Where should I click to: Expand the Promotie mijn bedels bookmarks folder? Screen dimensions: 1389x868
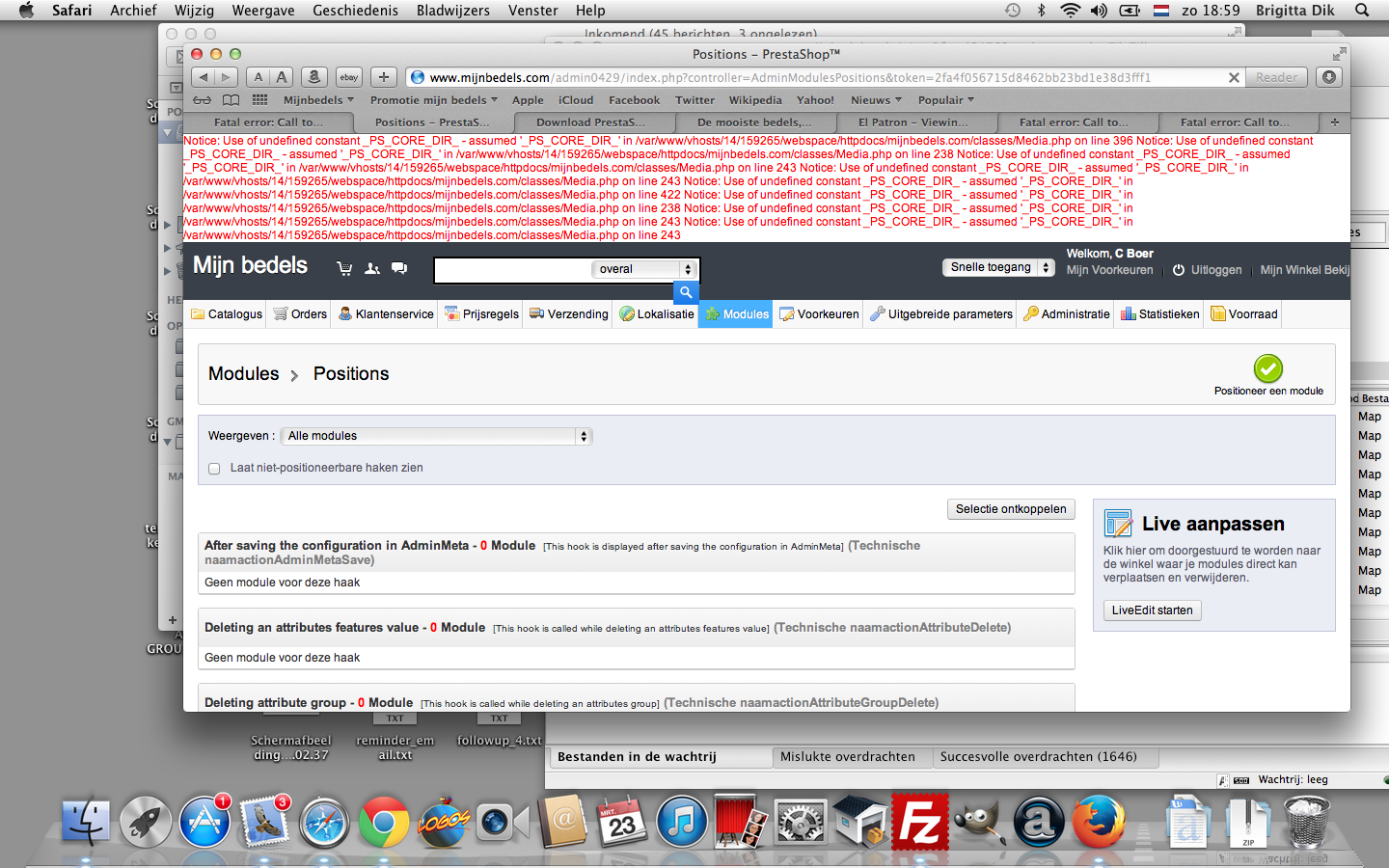point(434,100)
